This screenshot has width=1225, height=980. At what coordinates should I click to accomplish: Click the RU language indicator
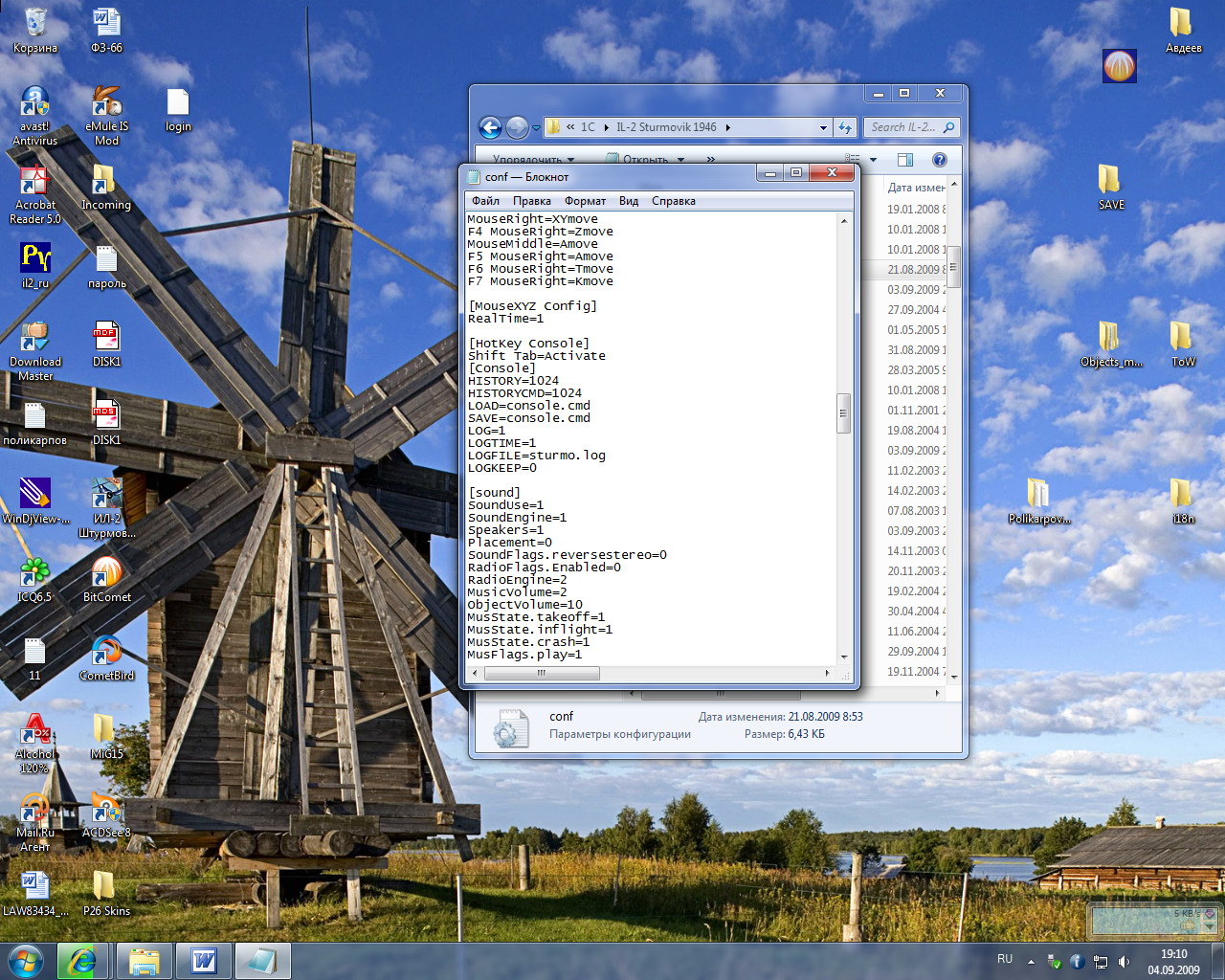tap(1005, 959)
